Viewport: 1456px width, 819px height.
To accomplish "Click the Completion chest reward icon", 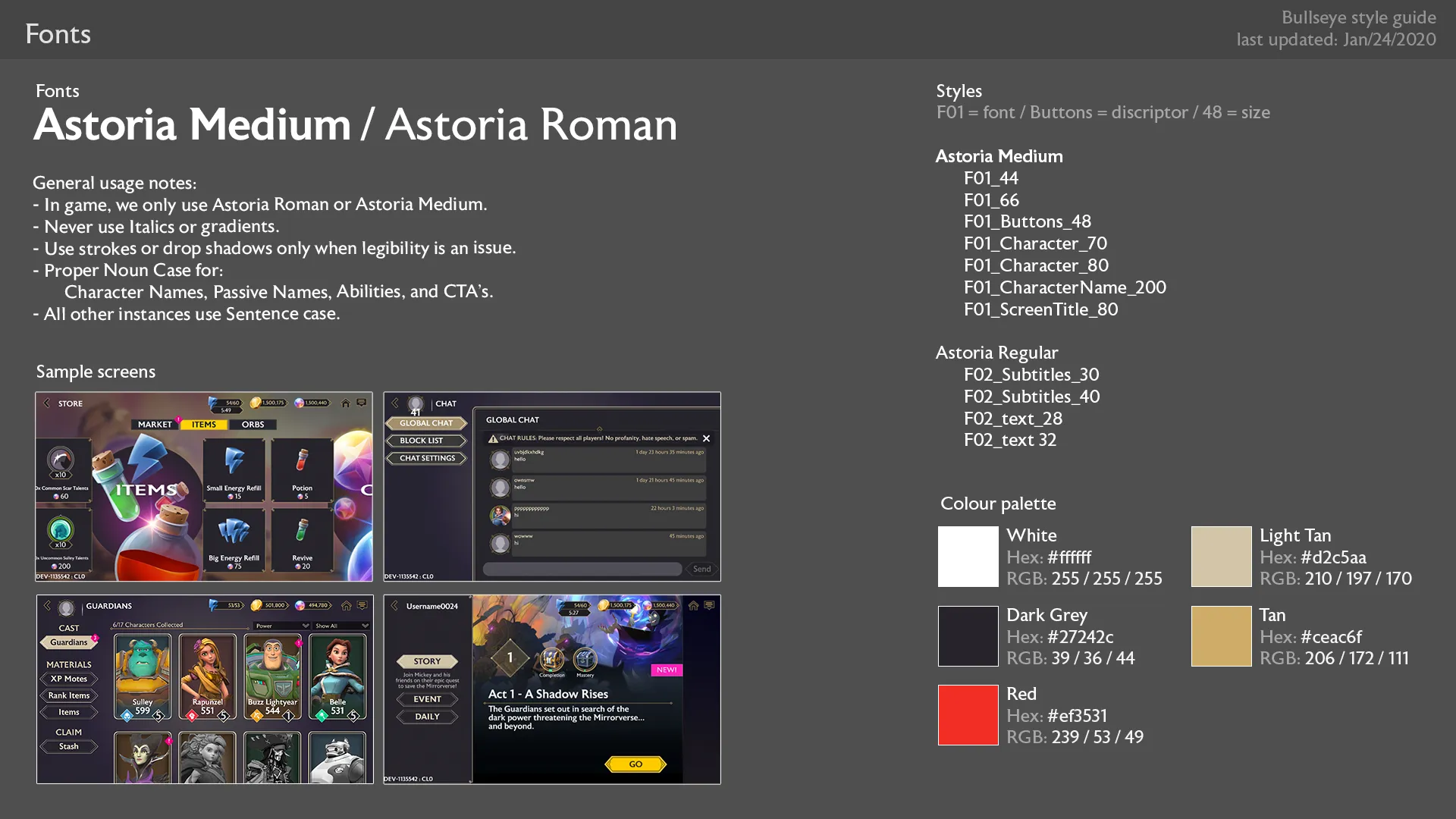I will pyautogui.click(x=551, y=659).
